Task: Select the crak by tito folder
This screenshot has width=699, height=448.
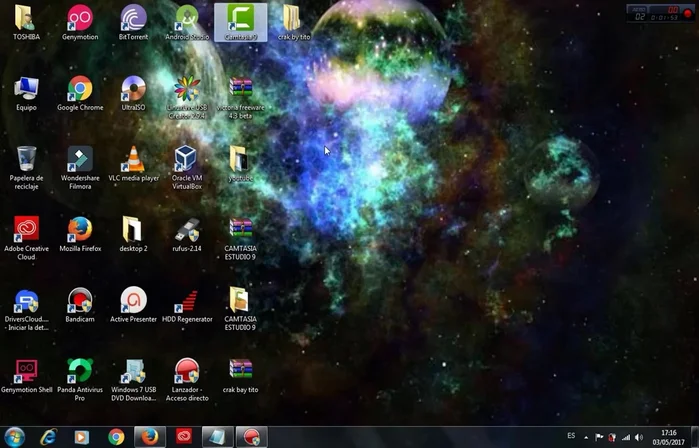Action: pos(291,18)
